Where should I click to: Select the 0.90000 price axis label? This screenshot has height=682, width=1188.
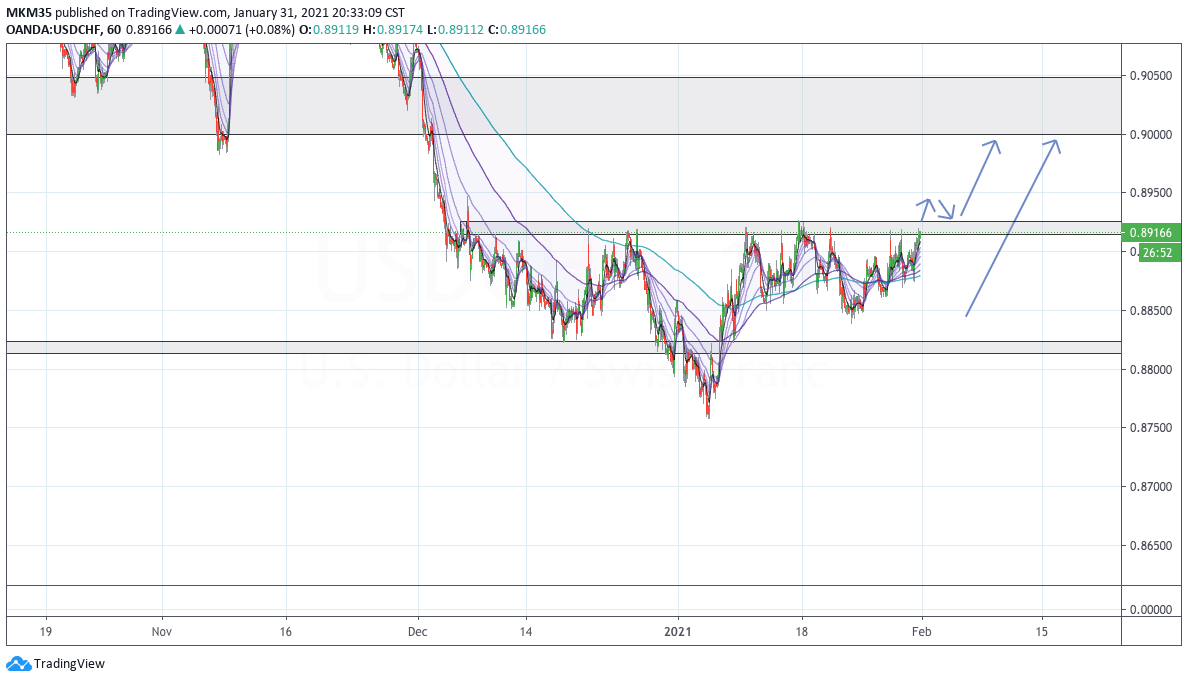point(1151,135)
